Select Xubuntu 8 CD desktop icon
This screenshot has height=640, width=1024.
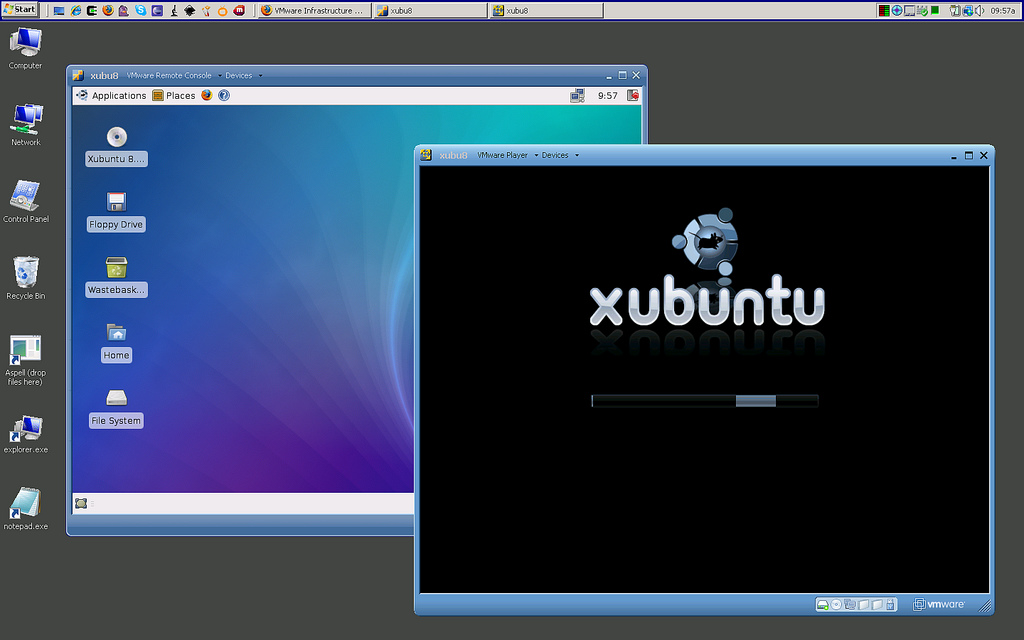tap(116, 146)
